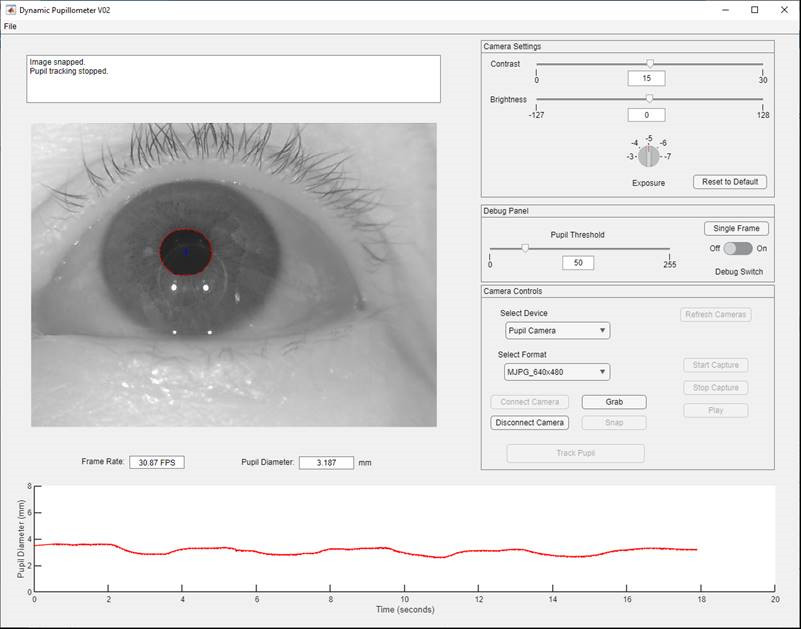Click the Start Capture button

tap(716, 365)
